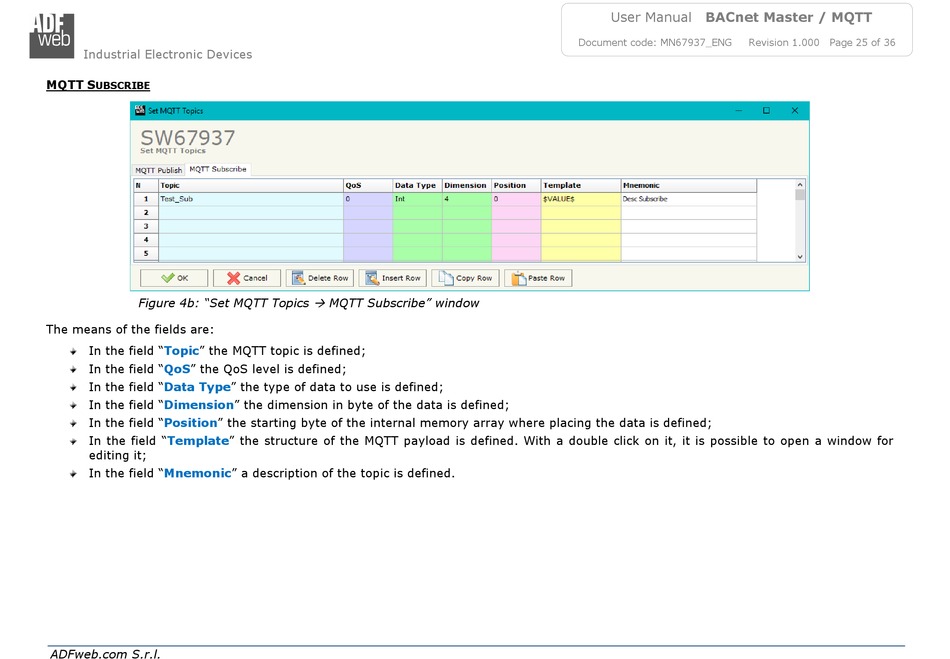Image resolution: width=950 pixels, height=659 pixels.
Task: Click the empty Topic cell in row 2
Action: coord(251,213)
